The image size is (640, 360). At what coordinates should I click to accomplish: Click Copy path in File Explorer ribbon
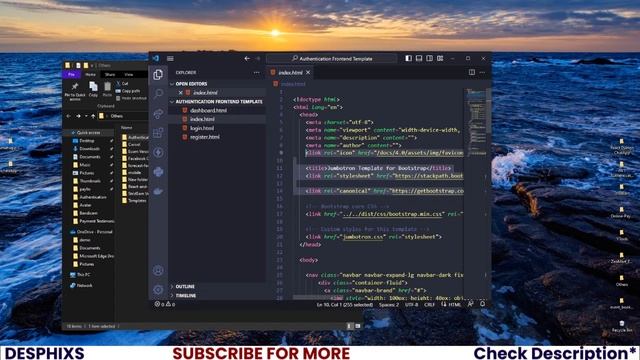pyautogui.click(x=128, y=91)
